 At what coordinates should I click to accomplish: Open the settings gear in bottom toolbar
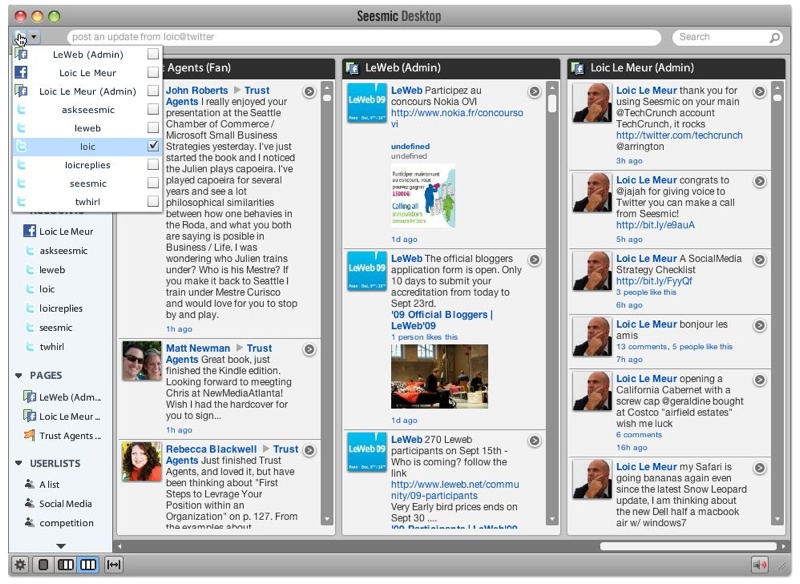(20, 565)
